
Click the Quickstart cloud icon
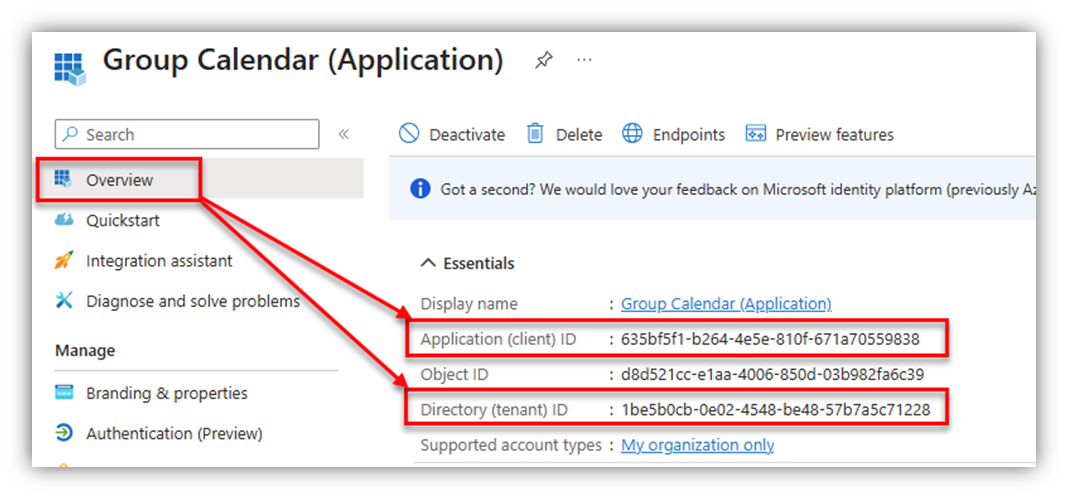coord(63,220)
